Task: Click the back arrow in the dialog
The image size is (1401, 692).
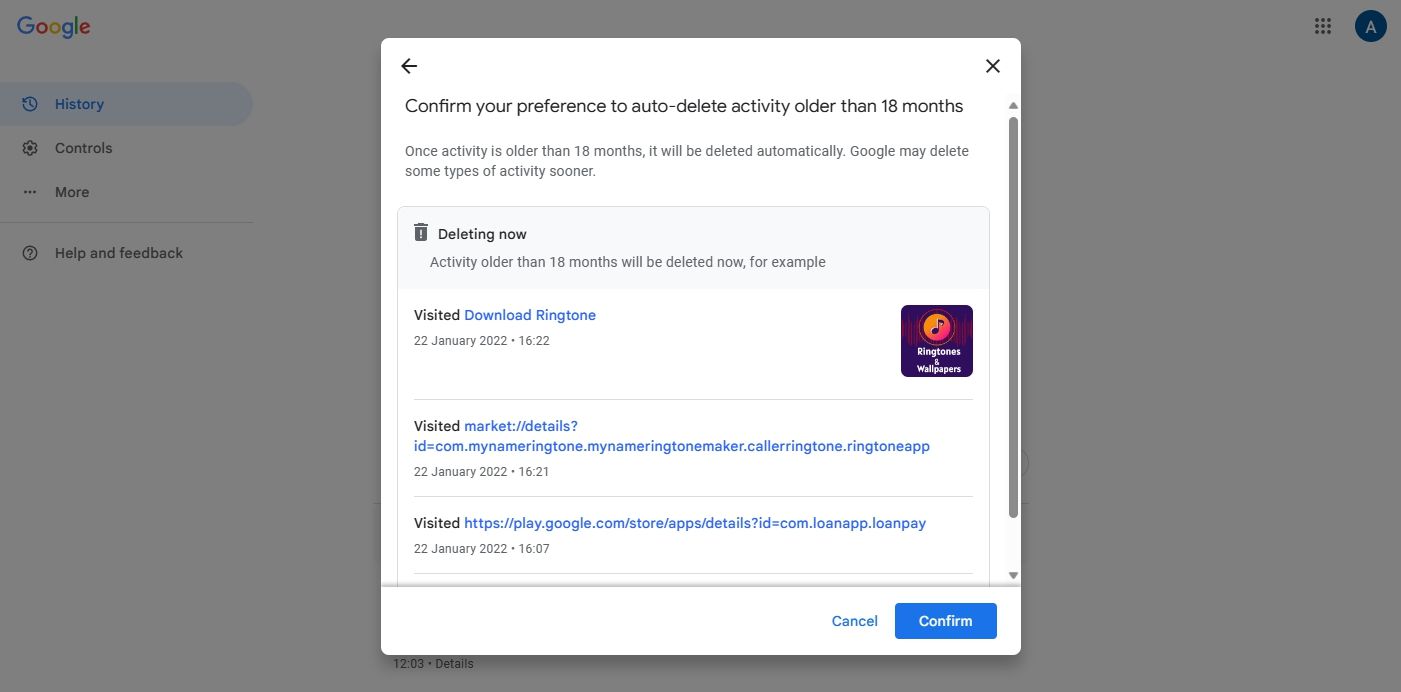Action: click(x=409, y=66)
